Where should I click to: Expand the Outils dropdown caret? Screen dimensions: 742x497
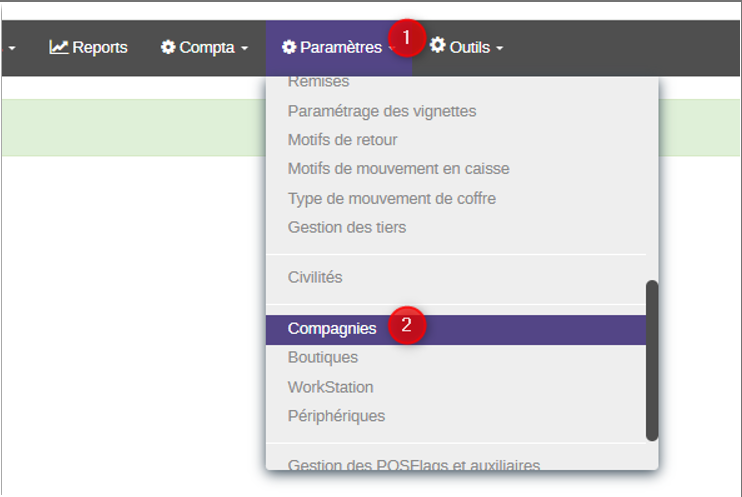[x=499, y=48]
